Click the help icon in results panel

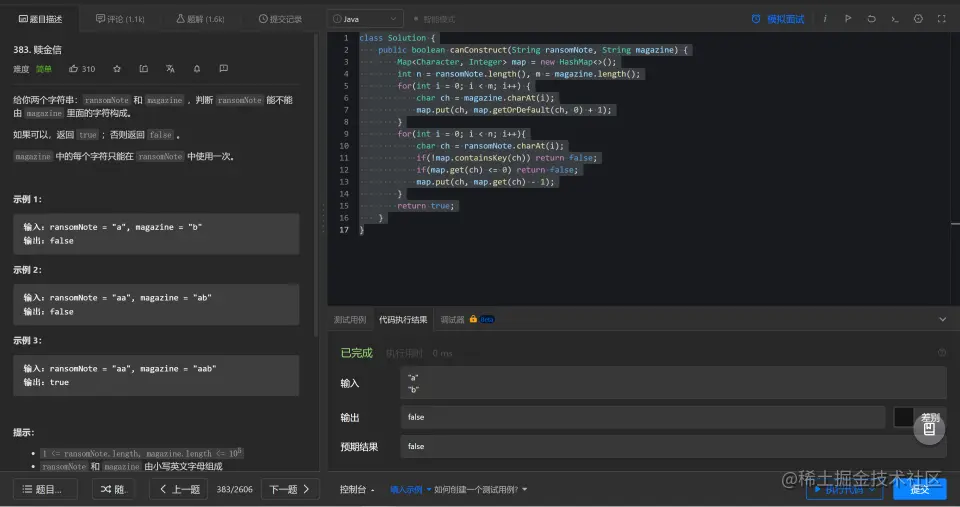942,353
